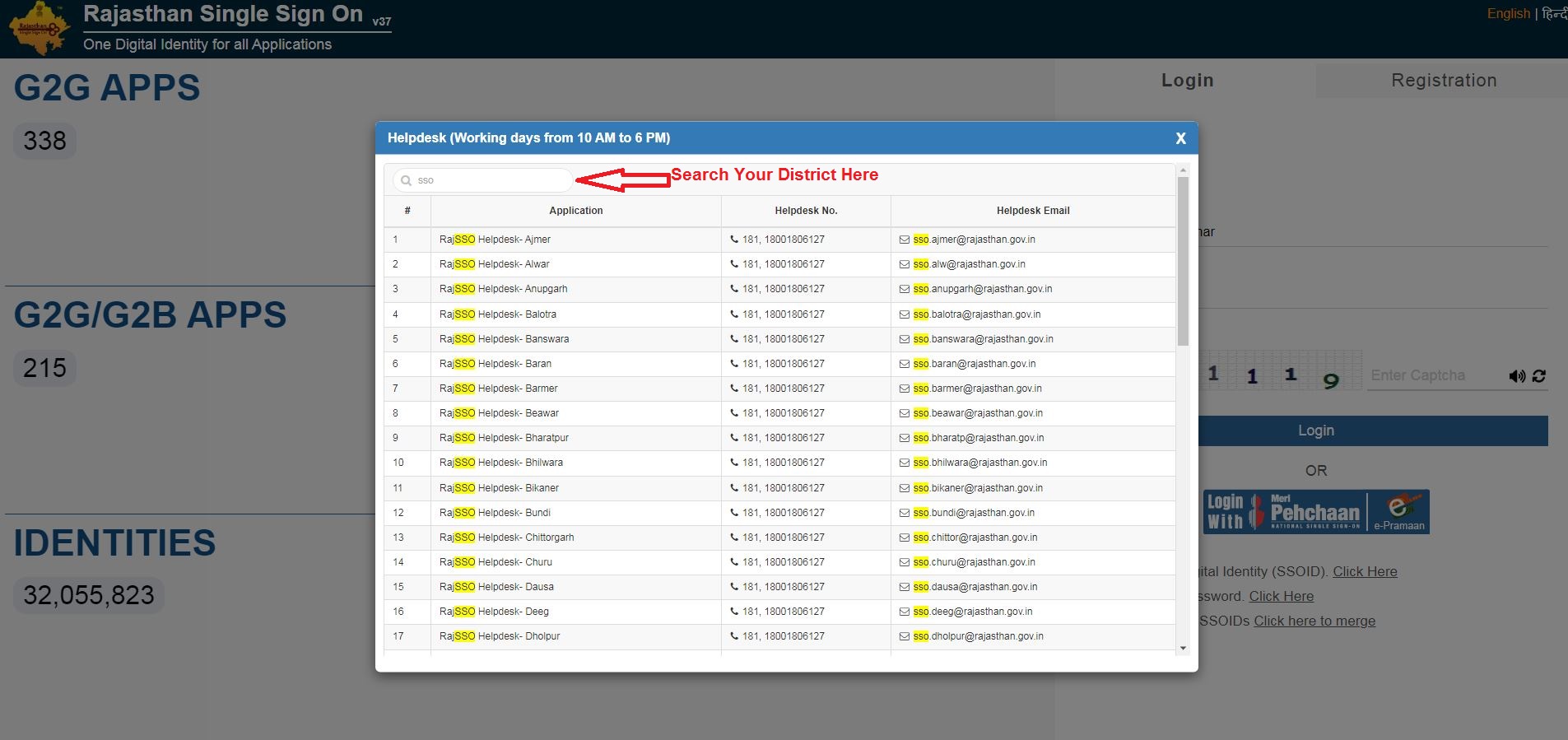Click envelope icon for Barmer email
The height and width of the screenshot is (740, 1568).
905,389
